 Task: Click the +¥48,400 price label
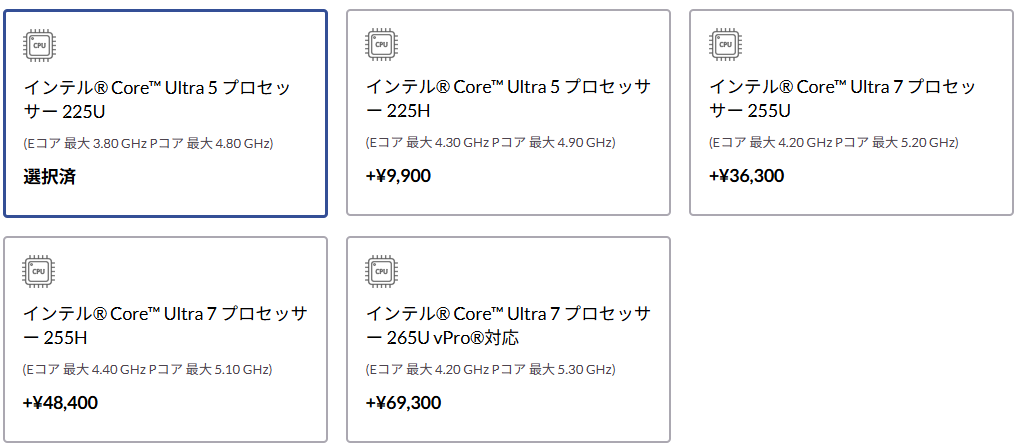point(60,403)
